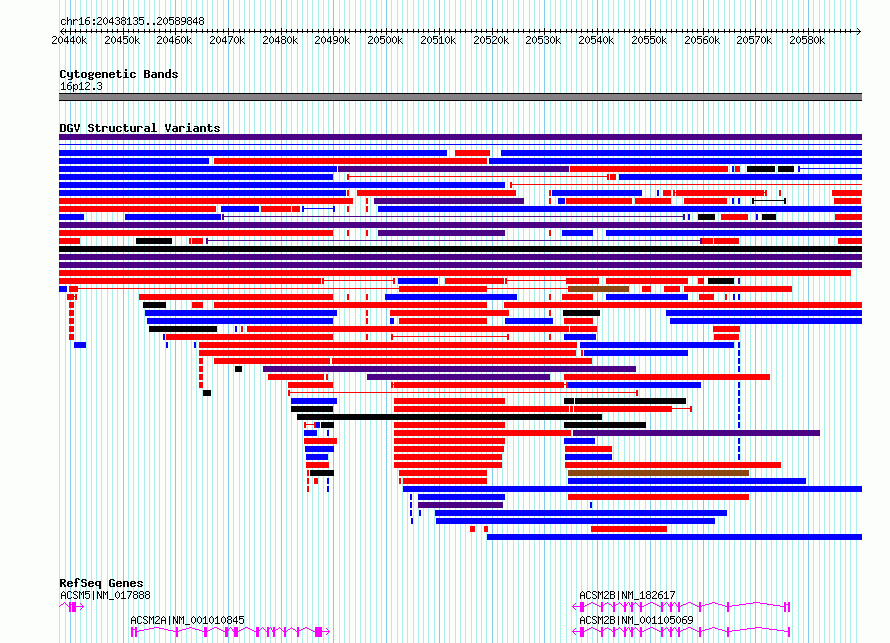Click the 16p12.3 band label

click(x=81, y=86)
